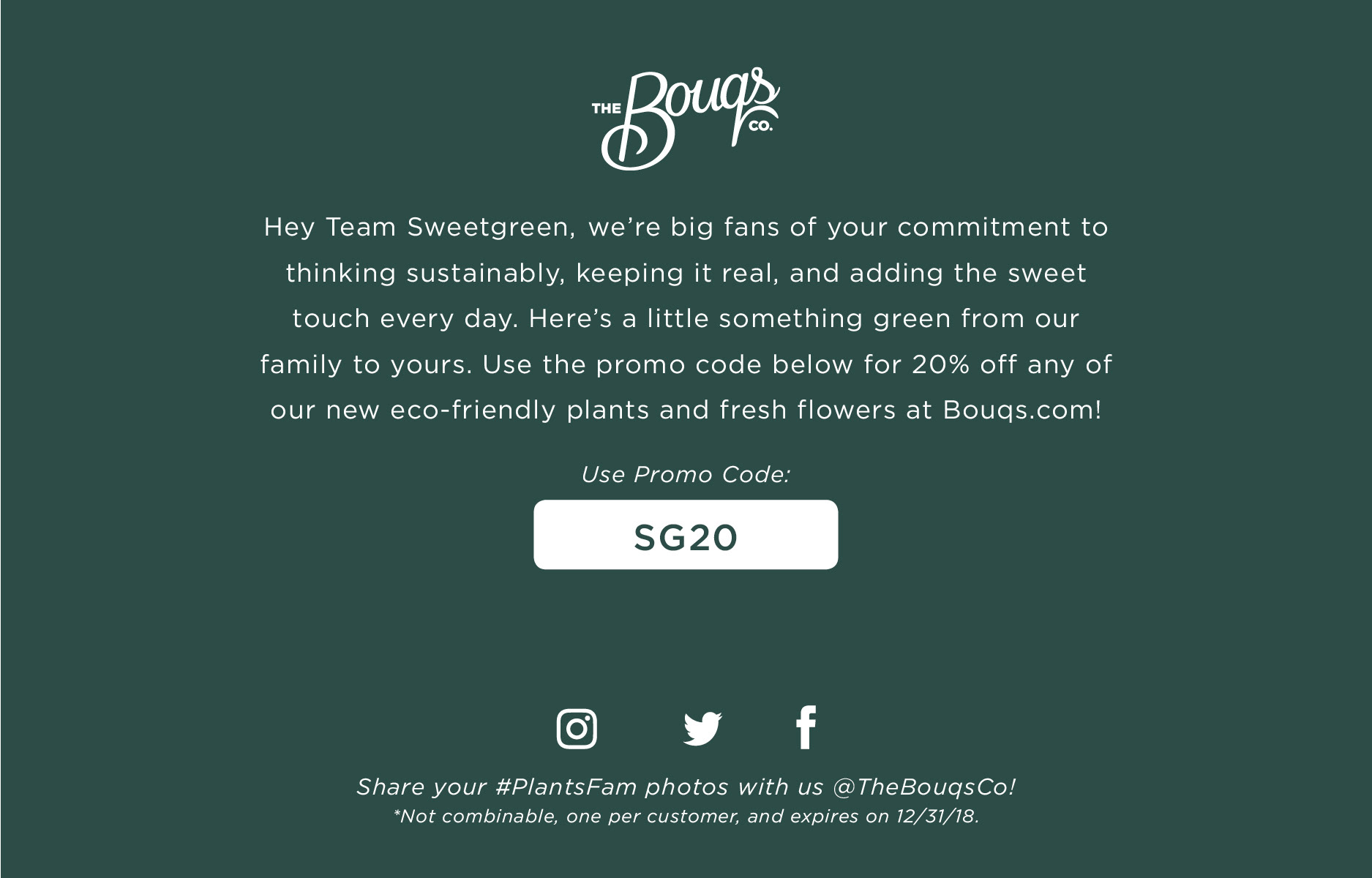Select the SG20 promo code box
This screenshot has height=878, width=1372.
[686, 535]
